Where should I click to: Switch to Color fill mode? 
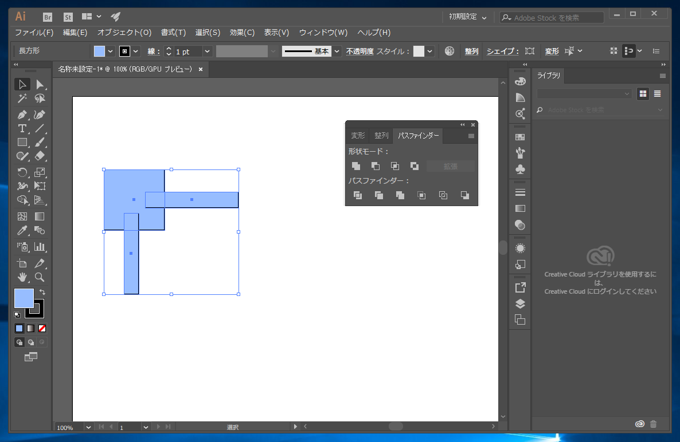[19, 328]
